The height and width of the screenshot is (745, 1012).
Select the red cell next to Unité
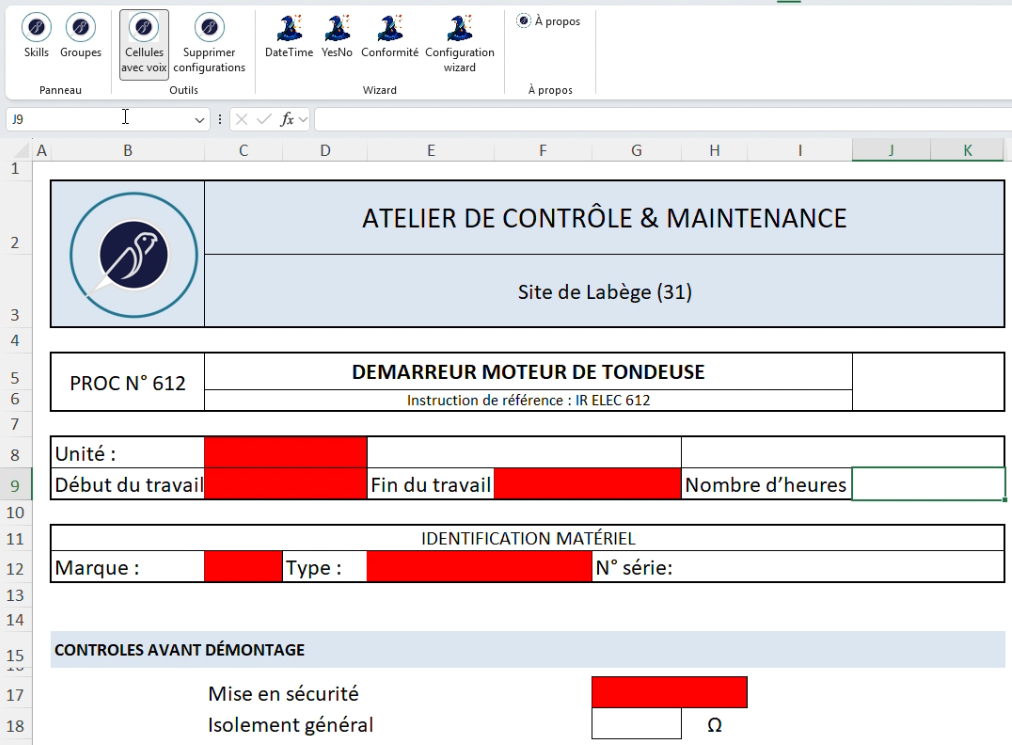pyautogui.click(x=285, y=452)
